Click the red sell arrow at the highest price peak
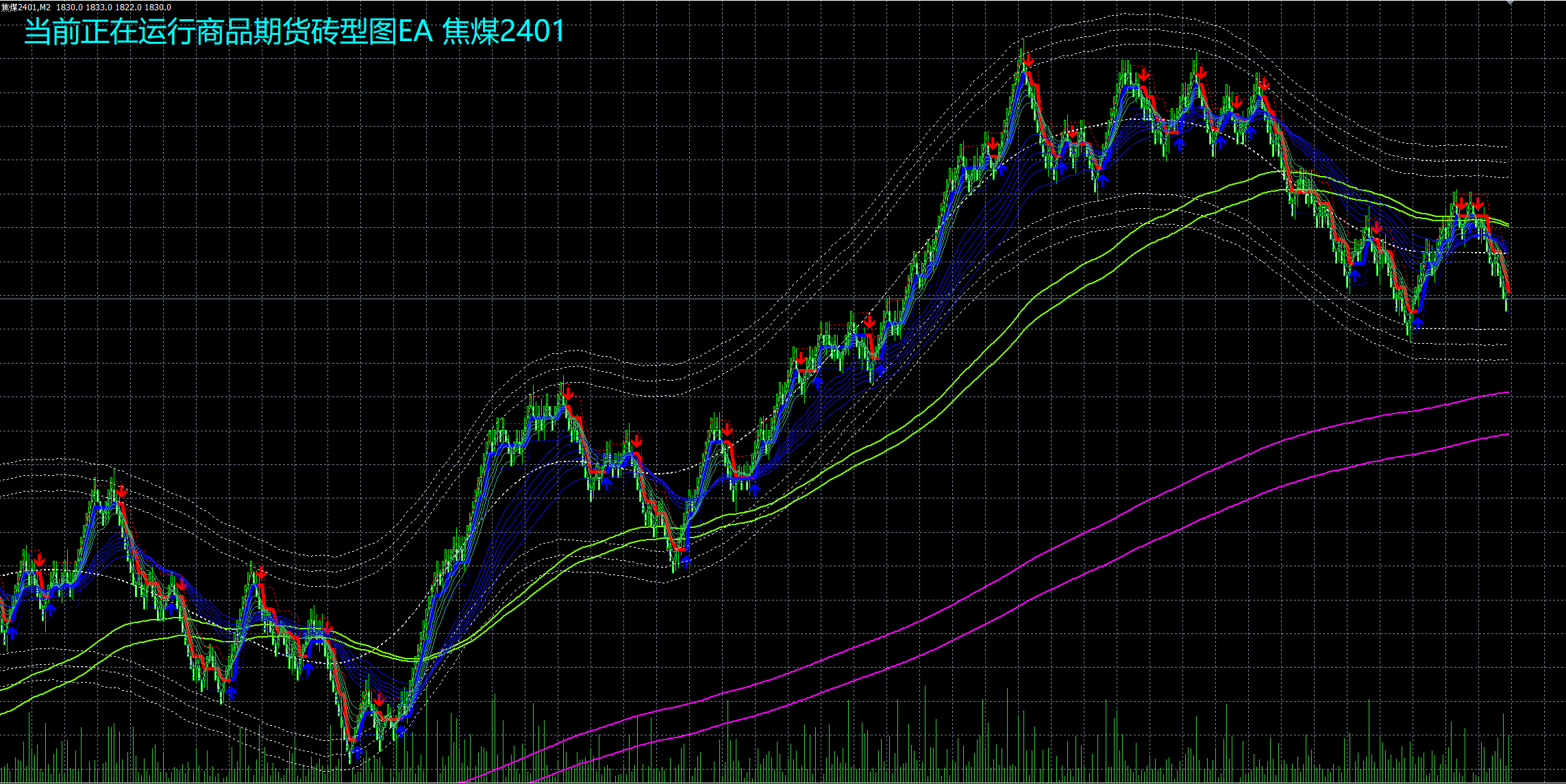The width and height of the screenshot is (1566, 784). tap(1028, 61)
